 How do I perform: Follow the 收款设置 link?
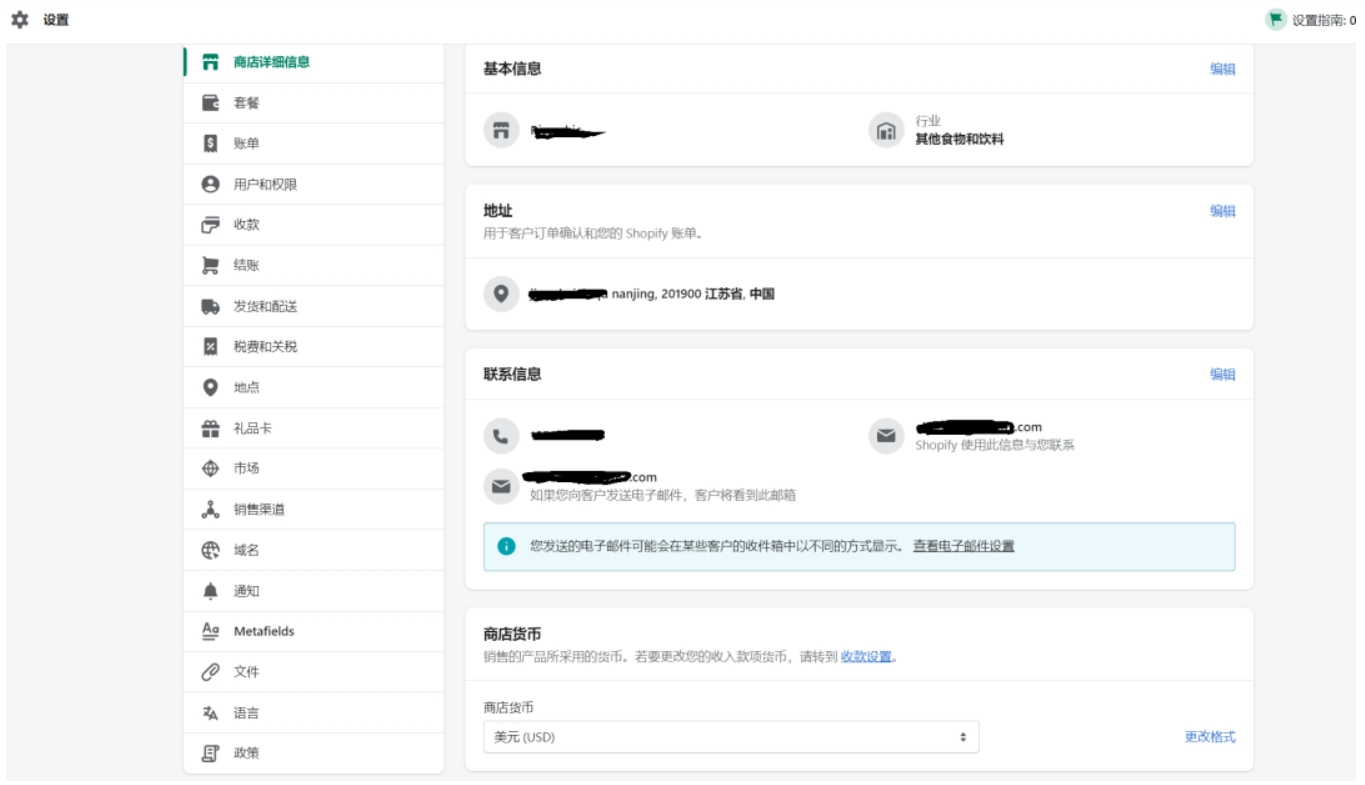pos(866,657)
